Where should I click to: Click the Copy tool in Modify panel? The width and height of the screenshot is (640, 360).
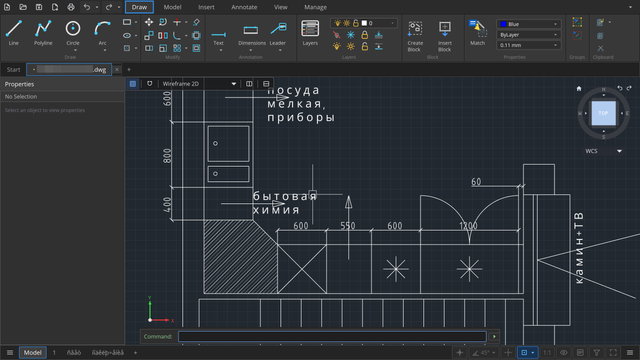tap(149, 36)
